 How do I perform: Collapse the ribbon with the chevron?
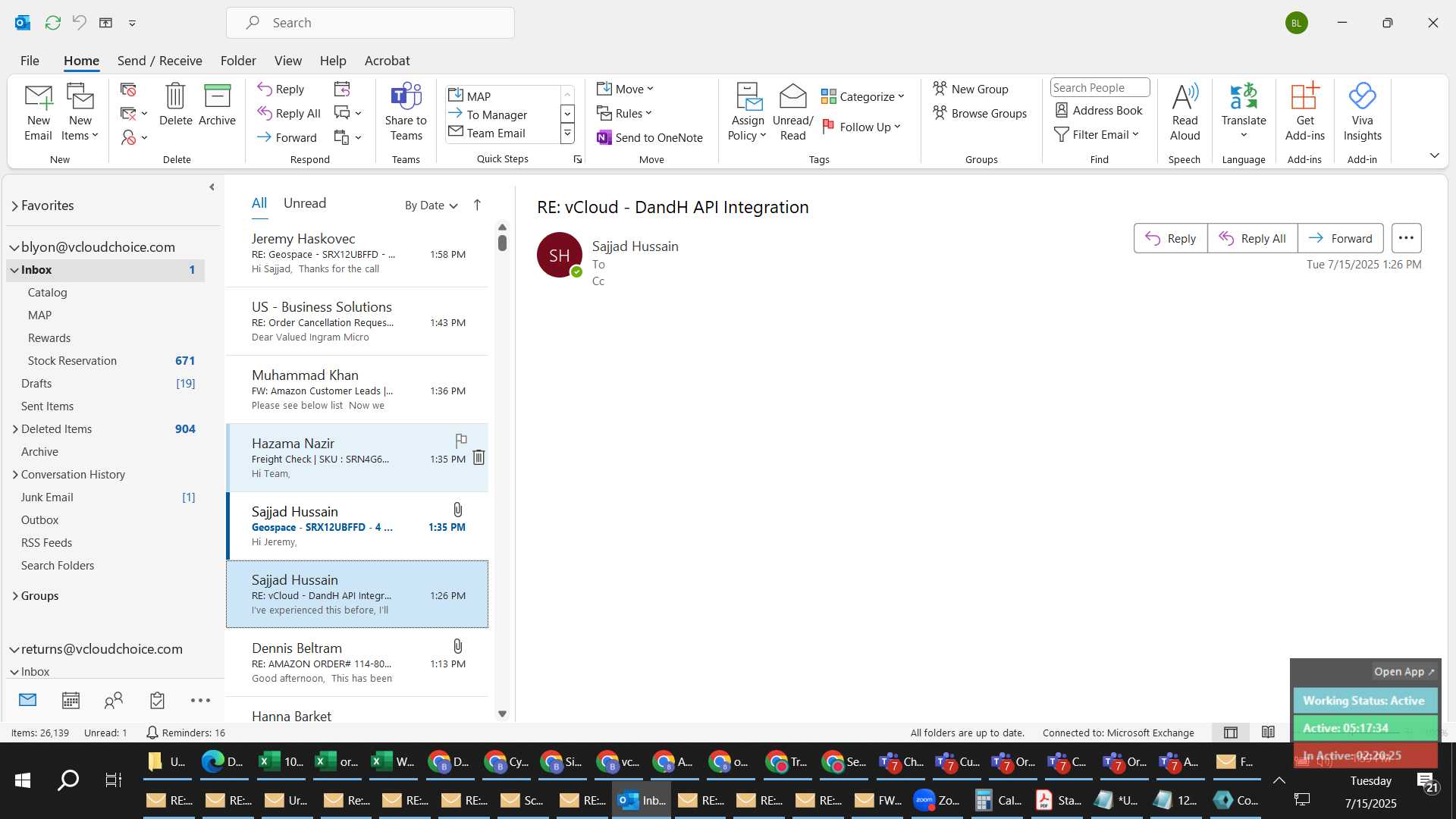click(x=1434, y=155)
